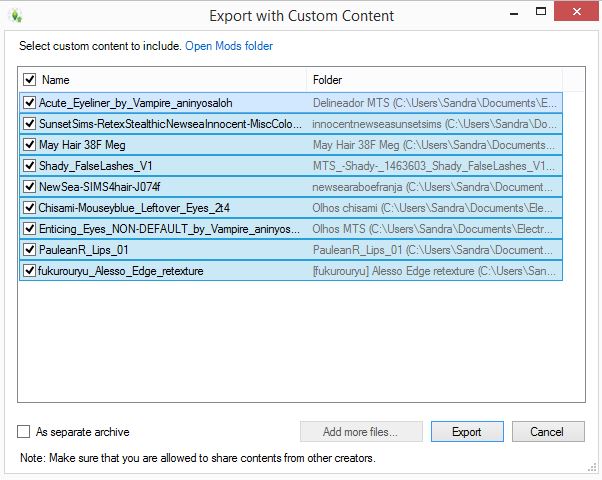602x480 pixels.
Task: Close the dialog with the red X
Action: [x=572, y=14]
